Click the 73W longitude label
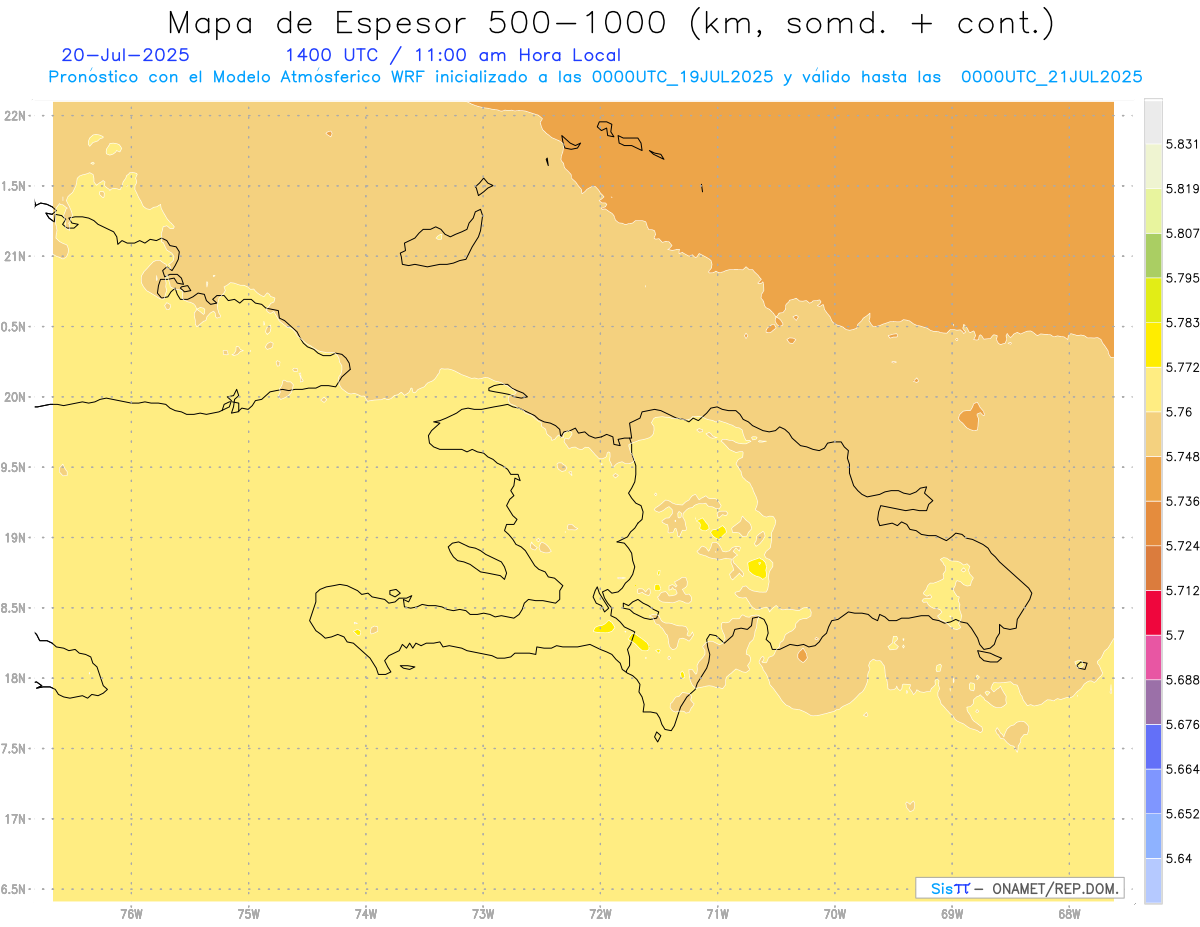This screenshot has height=927, width=1200. click(x=483, y=913)
